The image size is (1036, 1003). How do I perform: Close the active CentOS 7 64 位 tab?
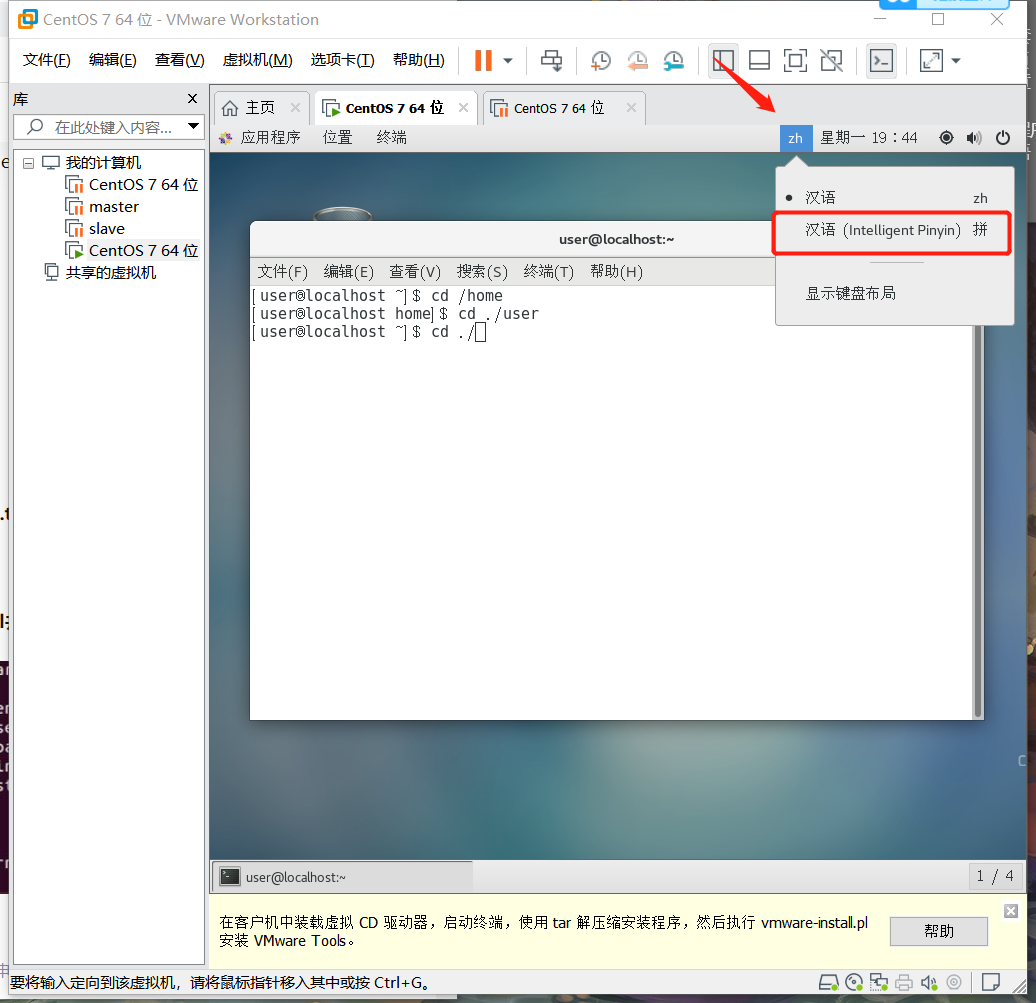click(x=463, y=108)
